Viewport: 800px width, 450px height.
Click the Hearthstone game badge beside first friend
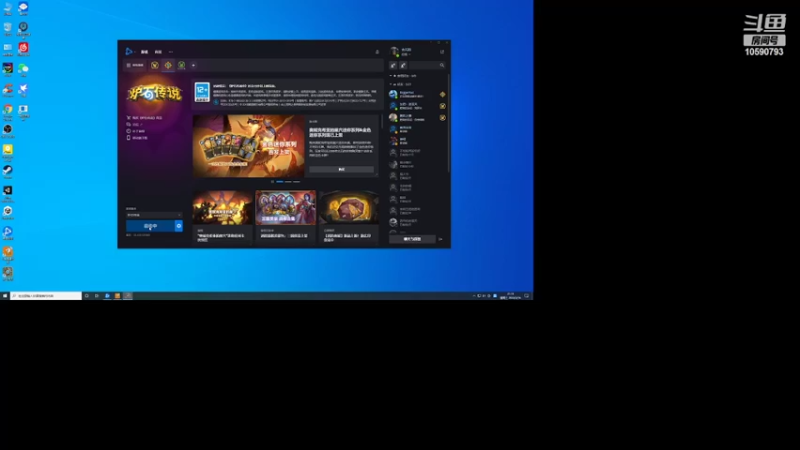click(442, 94)
